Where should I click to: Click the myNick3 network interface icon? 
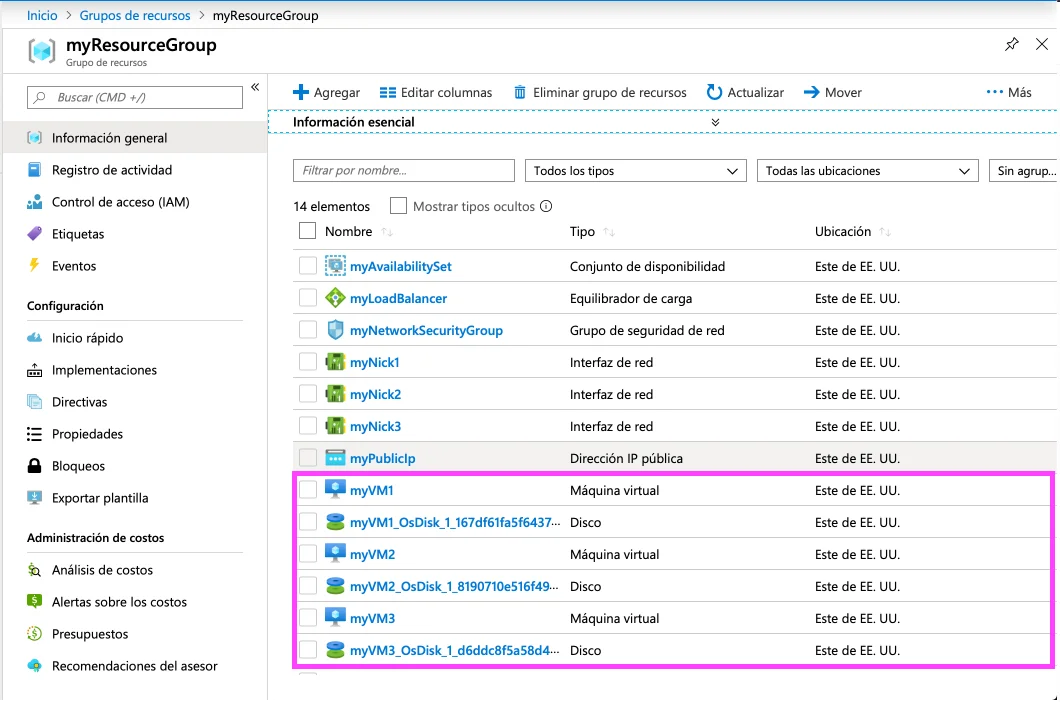(335, 426)
